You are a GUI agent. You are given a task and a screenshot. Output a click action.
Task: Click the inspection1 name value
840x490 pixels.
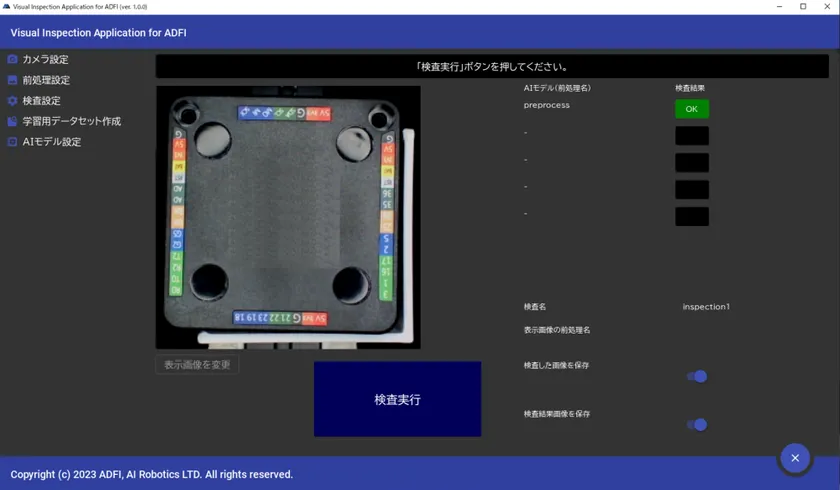pos(706,307)
